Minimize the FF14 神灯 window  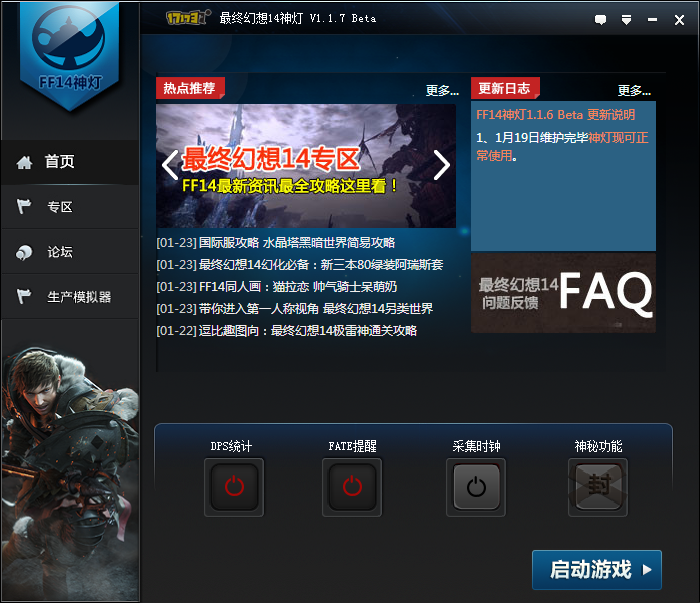[652, 20]
